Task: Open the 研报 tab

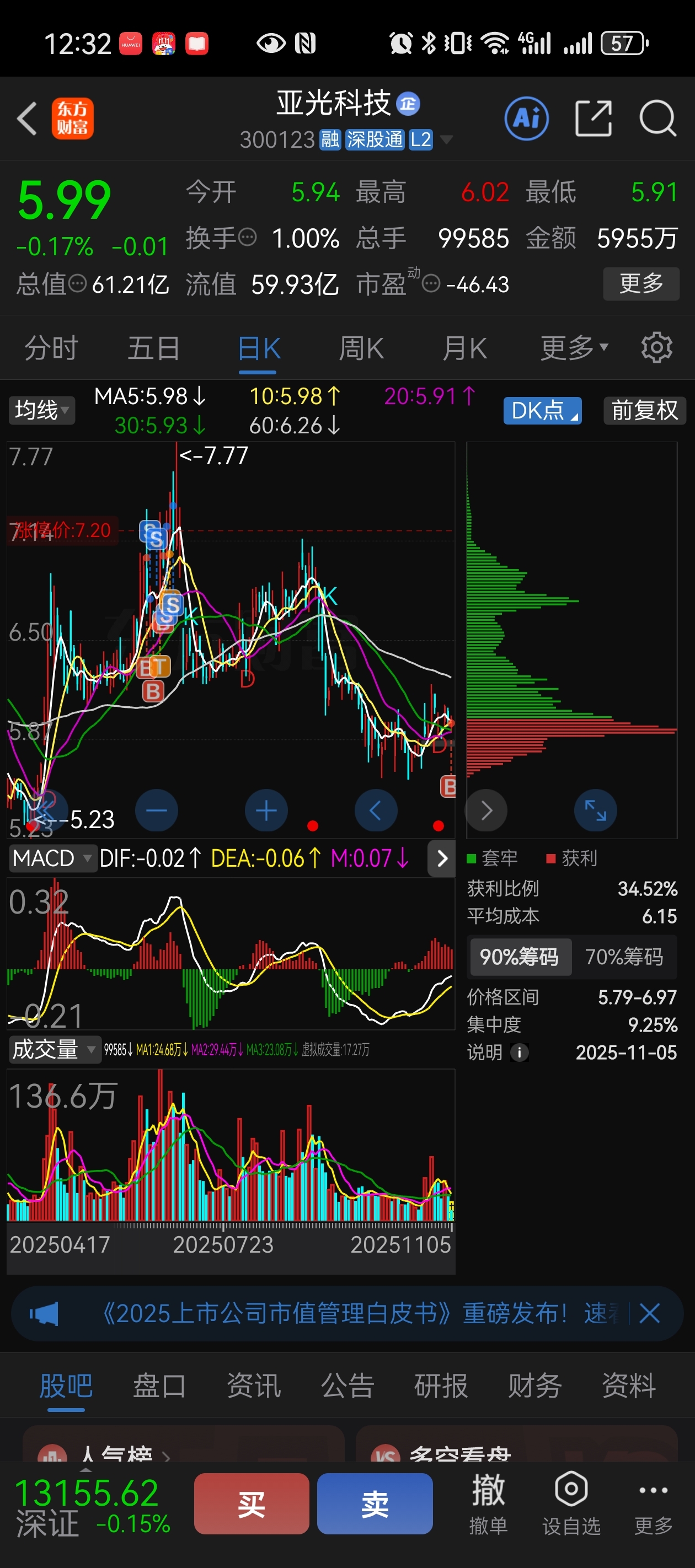Action: click(441, 1386)
